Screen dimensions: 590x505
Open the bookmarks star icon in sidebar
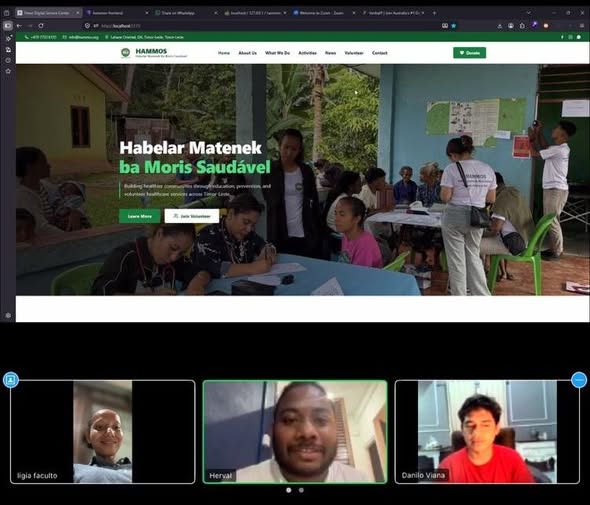8,71
